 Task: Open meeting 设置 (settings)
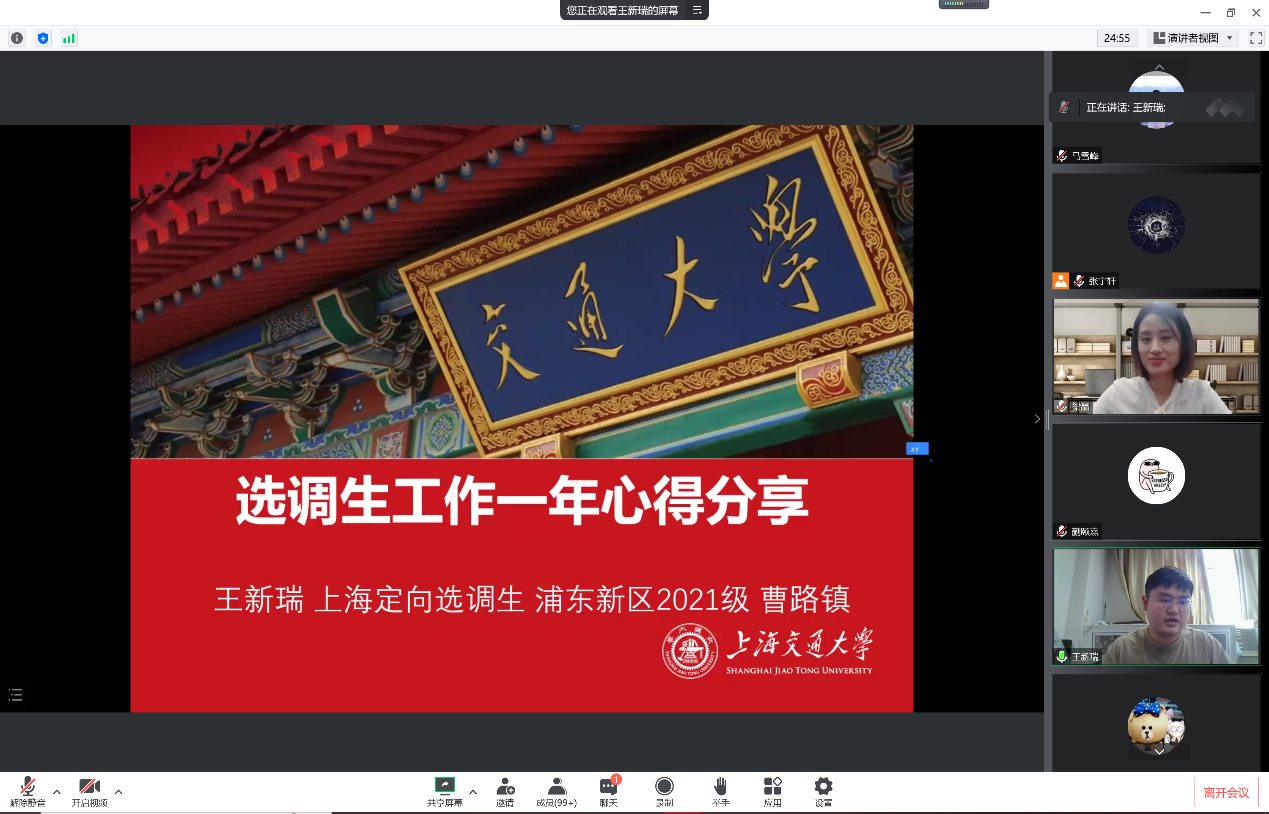pos(822,791)
